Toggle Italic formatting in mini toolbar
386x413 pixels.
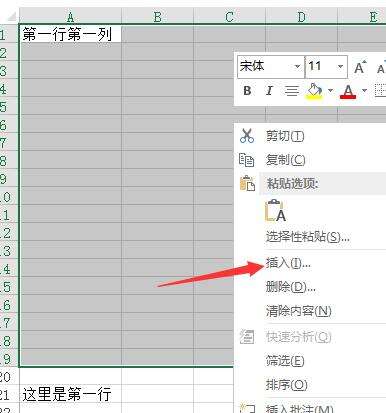pos(269,91)
